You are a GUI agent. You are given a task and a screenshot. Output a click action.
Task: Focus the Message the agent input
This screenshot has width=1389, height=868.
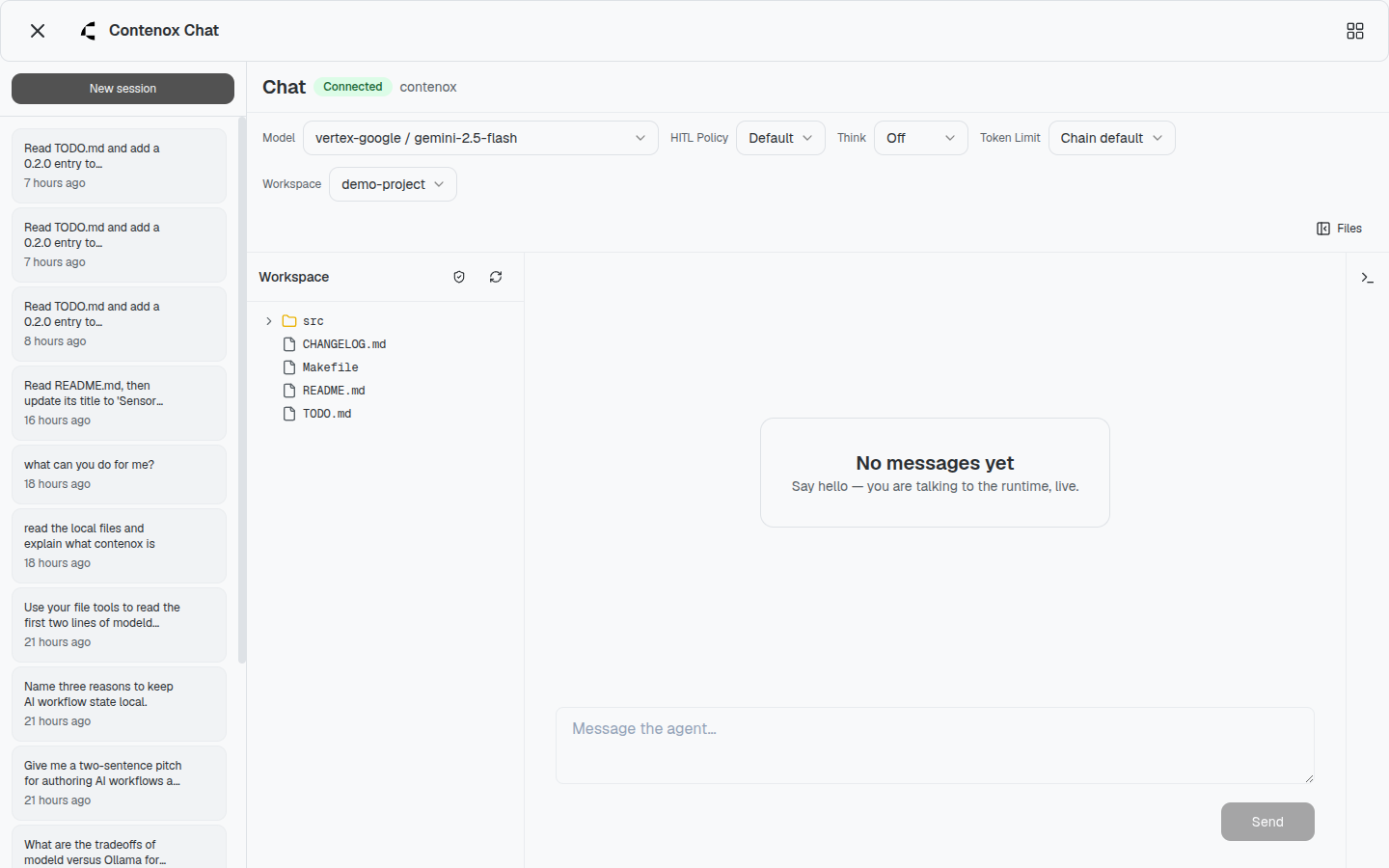(x=935, y=746)
